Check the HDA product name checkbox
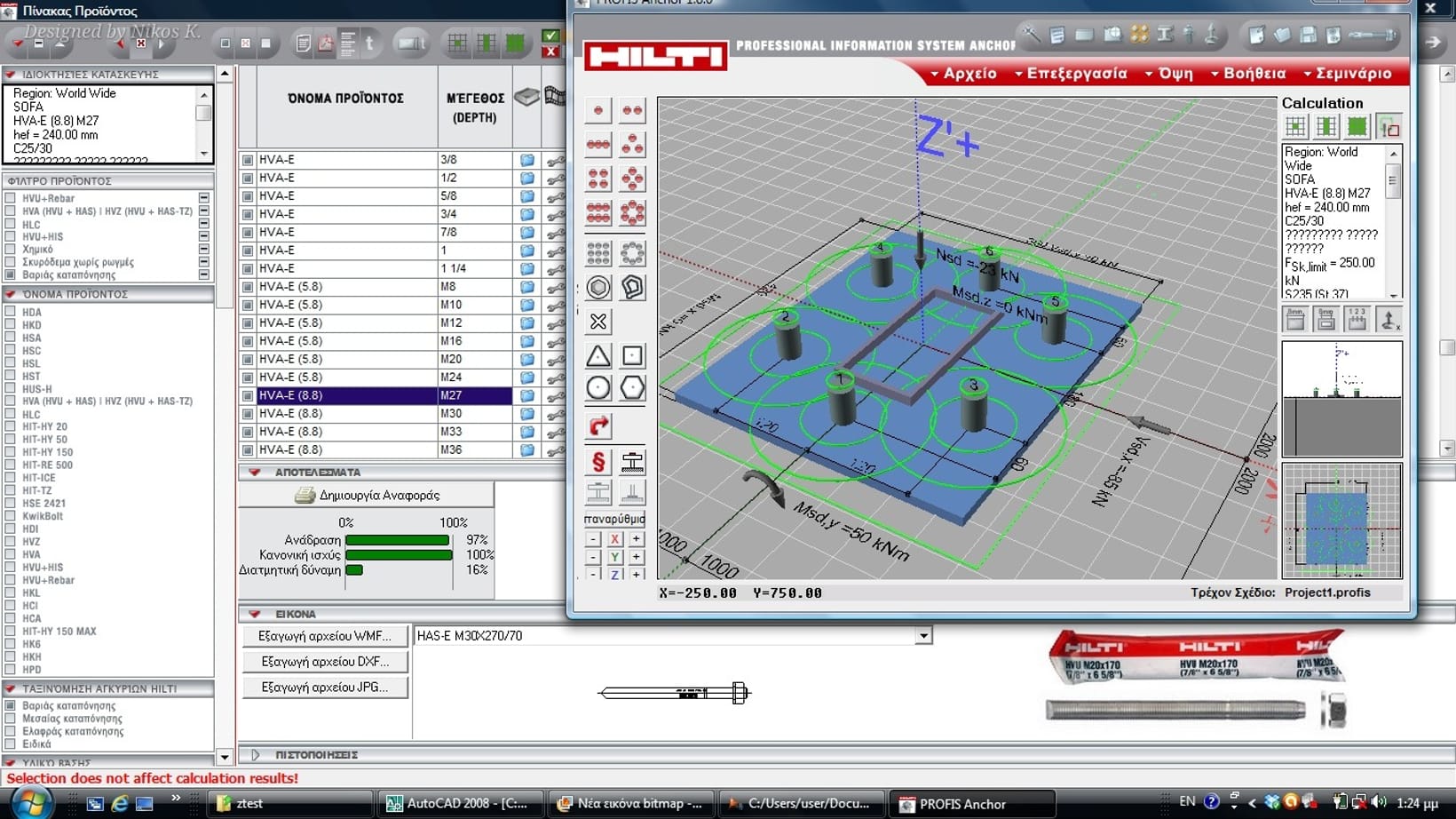 pos(11,312)
